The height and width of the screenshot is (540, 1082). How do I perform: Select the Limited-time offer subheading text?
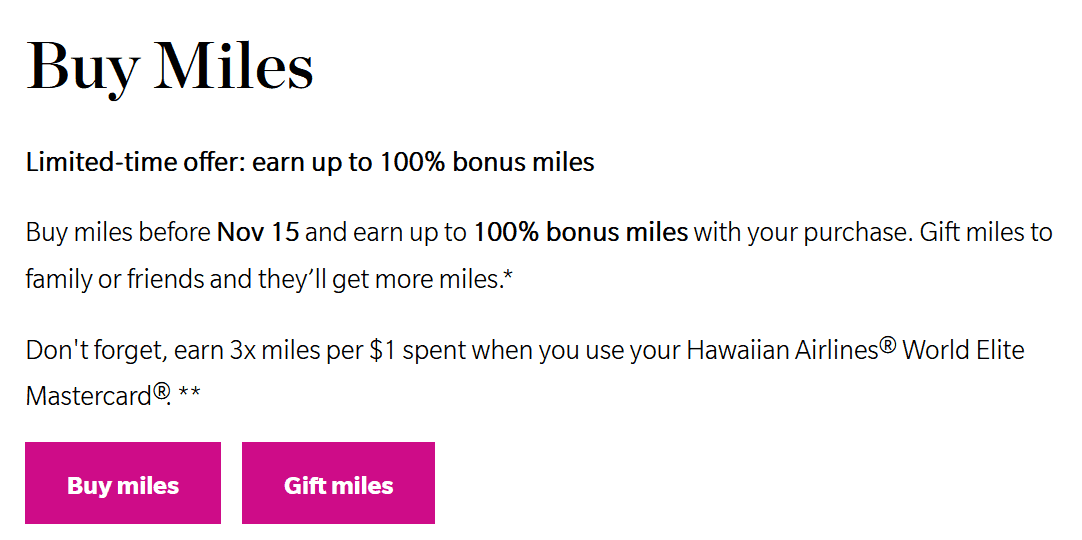(310, 162)
